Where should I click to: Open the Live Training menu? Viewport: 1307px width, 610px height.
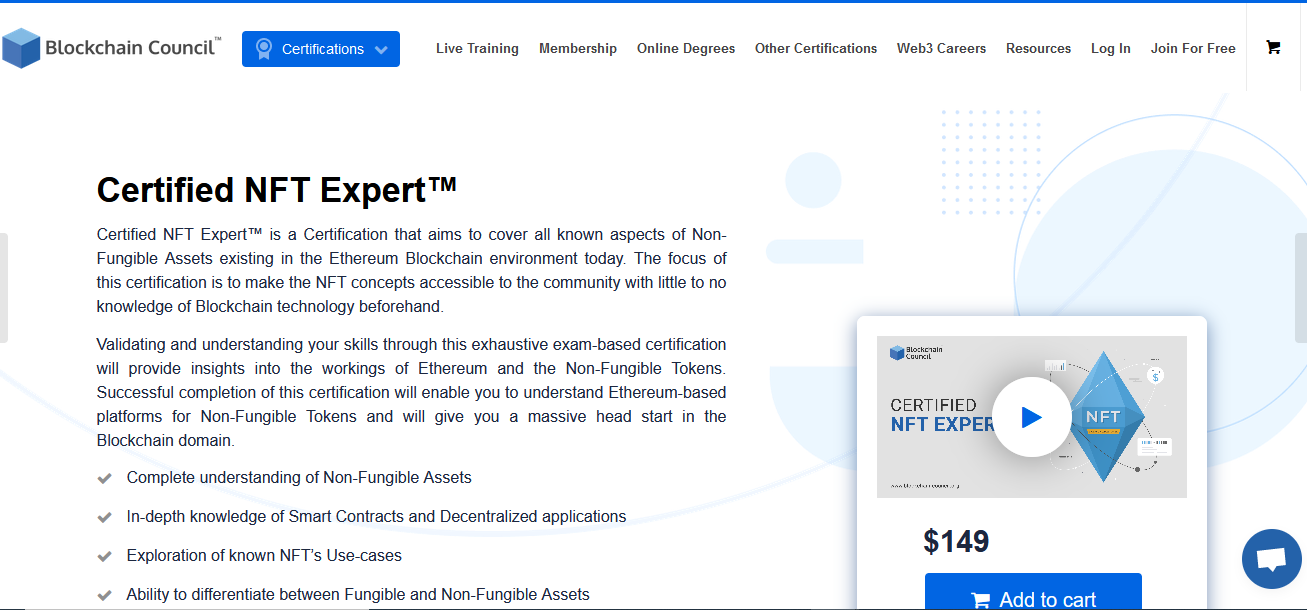477,48
